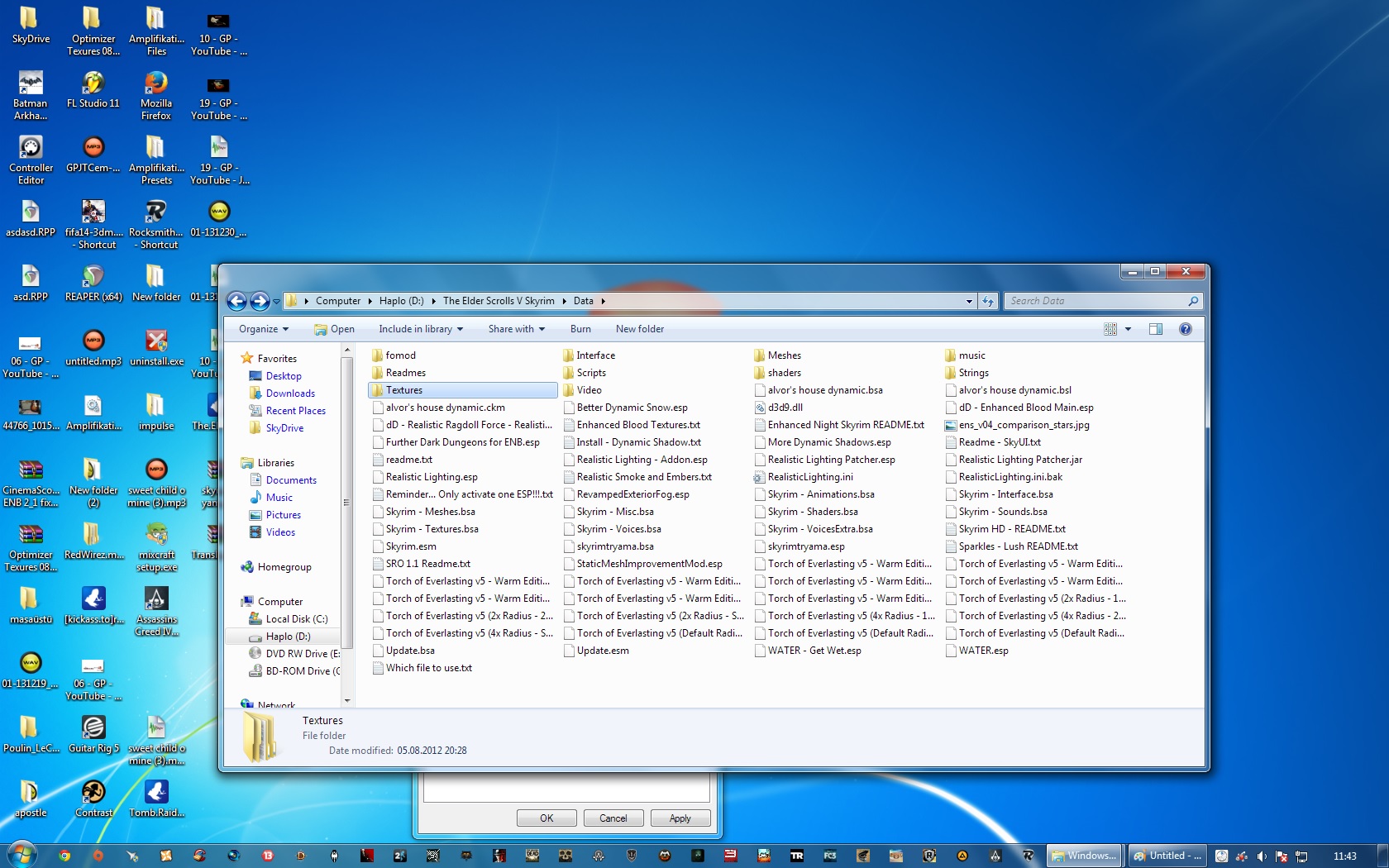Viewport: 1389px width, 868px height.
Task: Open REAPER (x64) desktop shortcut
Action: 93,283
